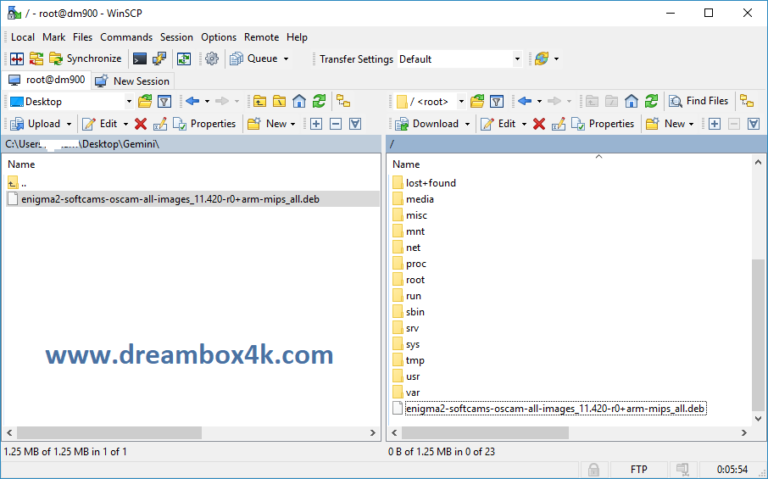Click the remote Edit button
Viewport: 768px width, 479px height.
click(499, 124)
